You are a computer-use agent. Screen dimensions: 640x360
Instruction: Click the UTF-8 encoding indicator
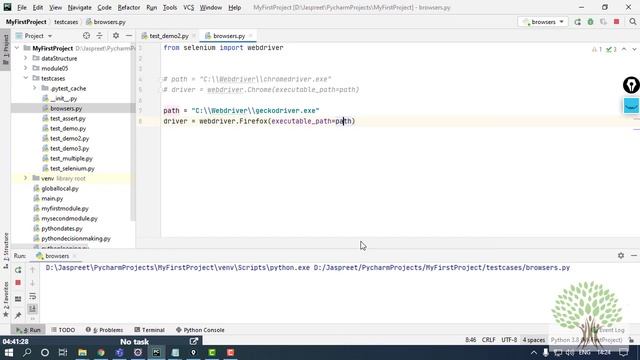509,340
